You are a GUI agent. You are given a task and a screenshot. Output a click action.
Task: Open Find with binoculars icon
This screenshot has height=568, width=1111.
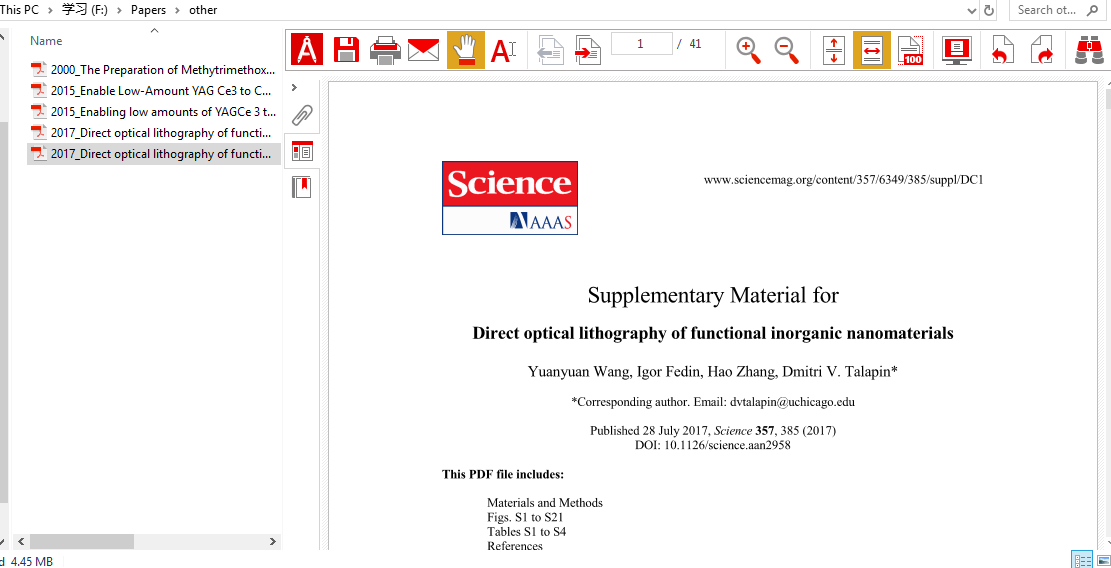[1089, 50]
